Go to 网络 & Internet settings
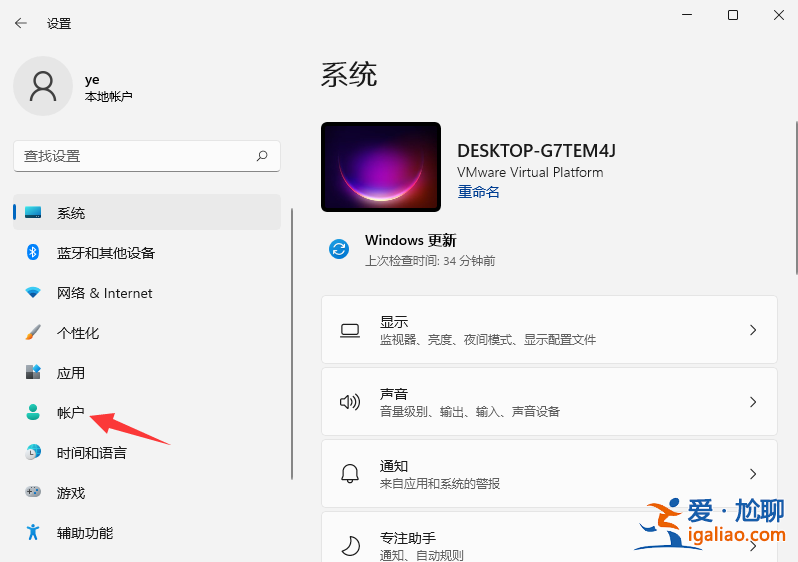This screenshot has width=798, height=562. pyautogui.click(x=147, y=293)
